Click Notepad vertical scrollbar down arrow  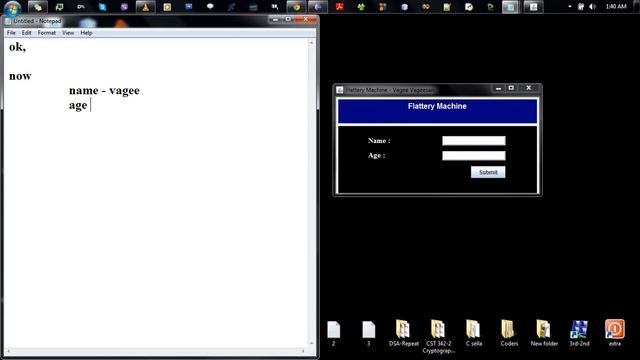(311, 344)
